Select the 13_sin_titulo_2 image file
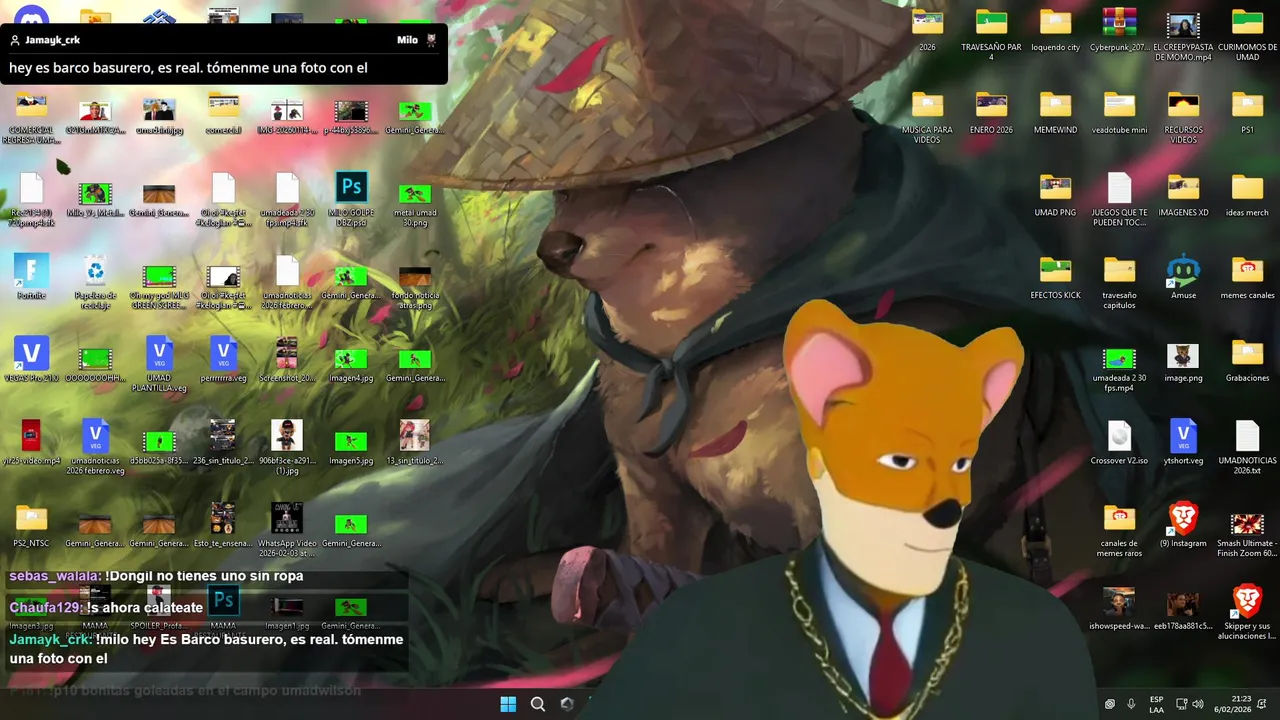The height and width of the screenshot is (720, 1280). point(415,443)
